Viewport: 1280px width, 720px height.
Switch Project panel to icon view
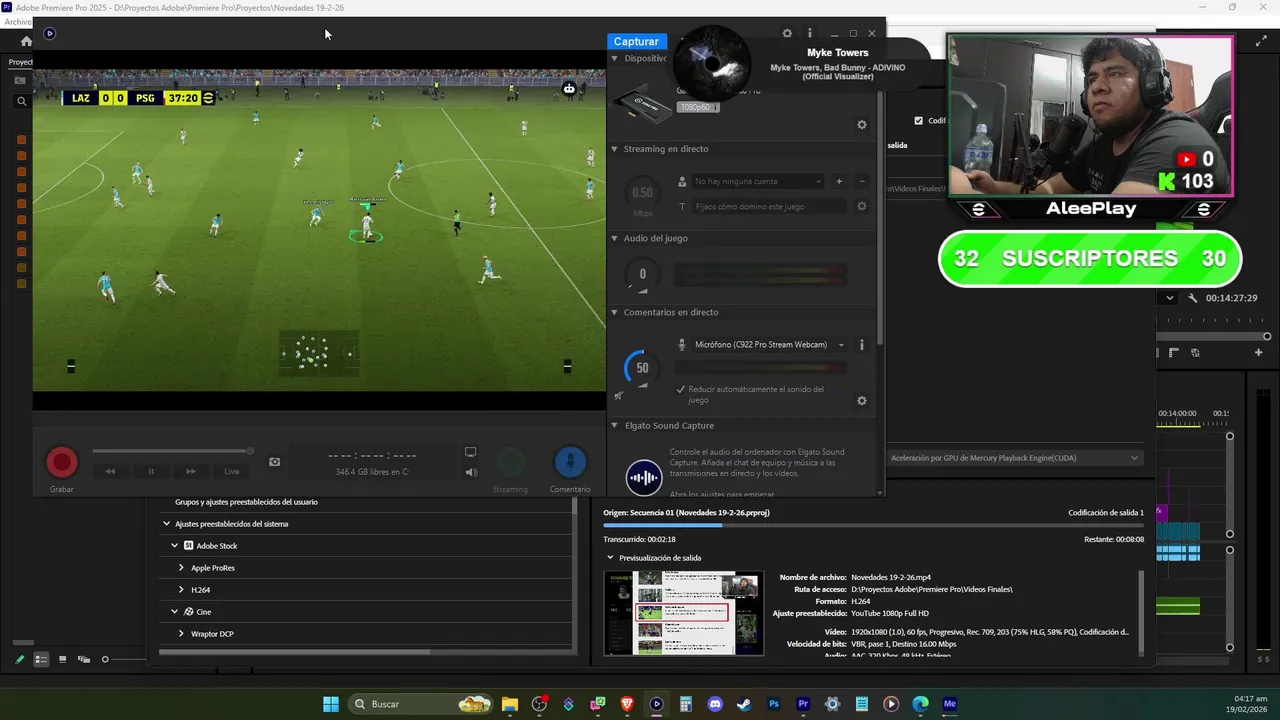click(62, 659)
